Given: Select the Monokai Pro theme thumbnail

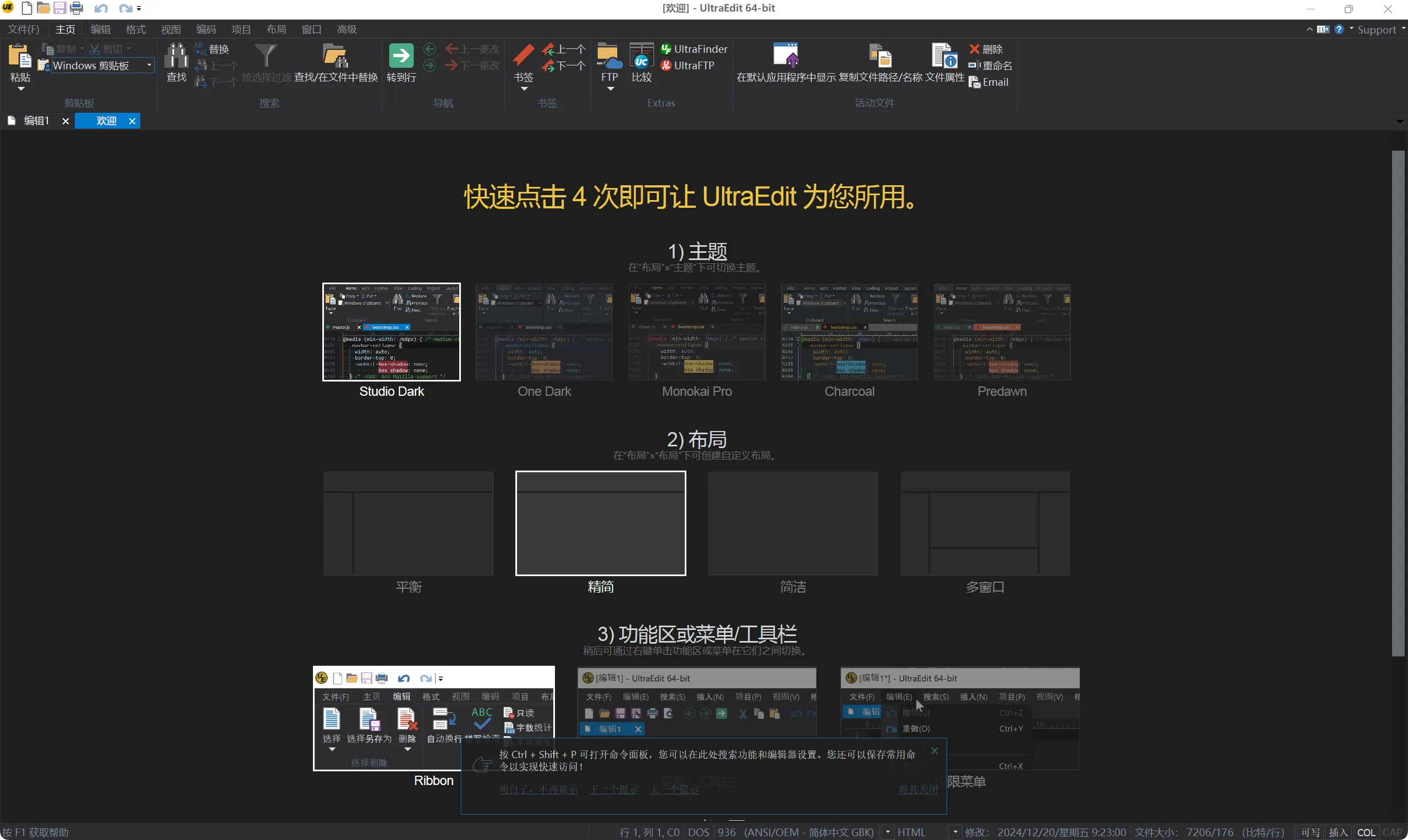Looking at the screenshot, I should click(696, 332).
